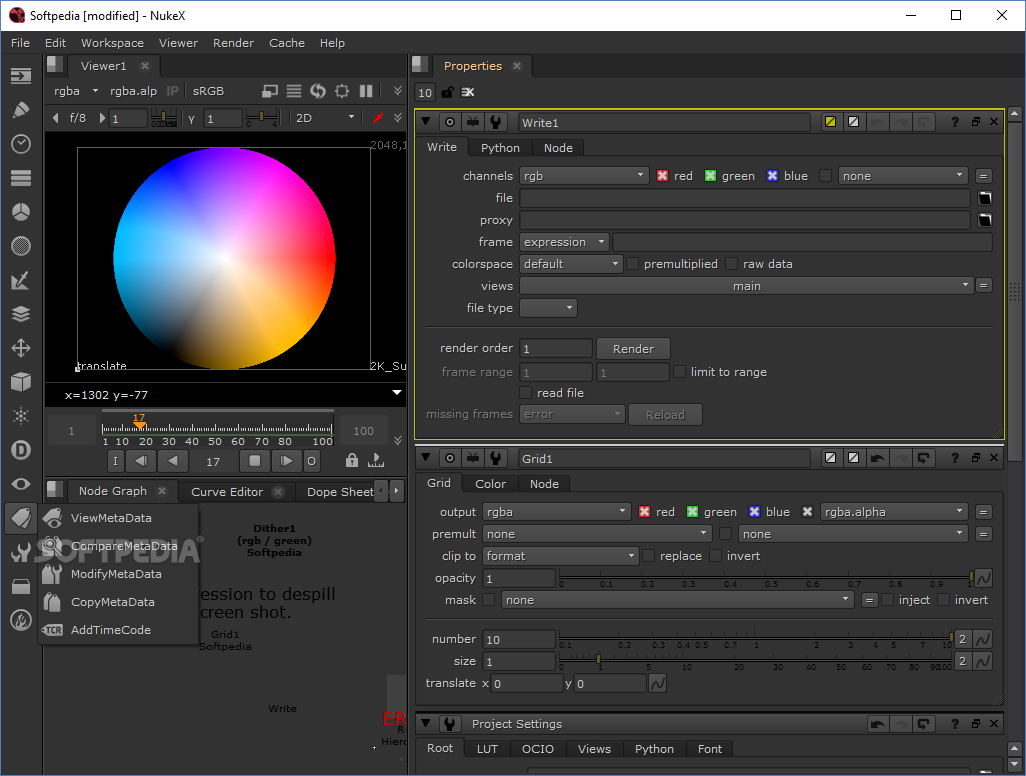
Task: Open the Deep nodes D icon
Action: click(x=21, y=450)
